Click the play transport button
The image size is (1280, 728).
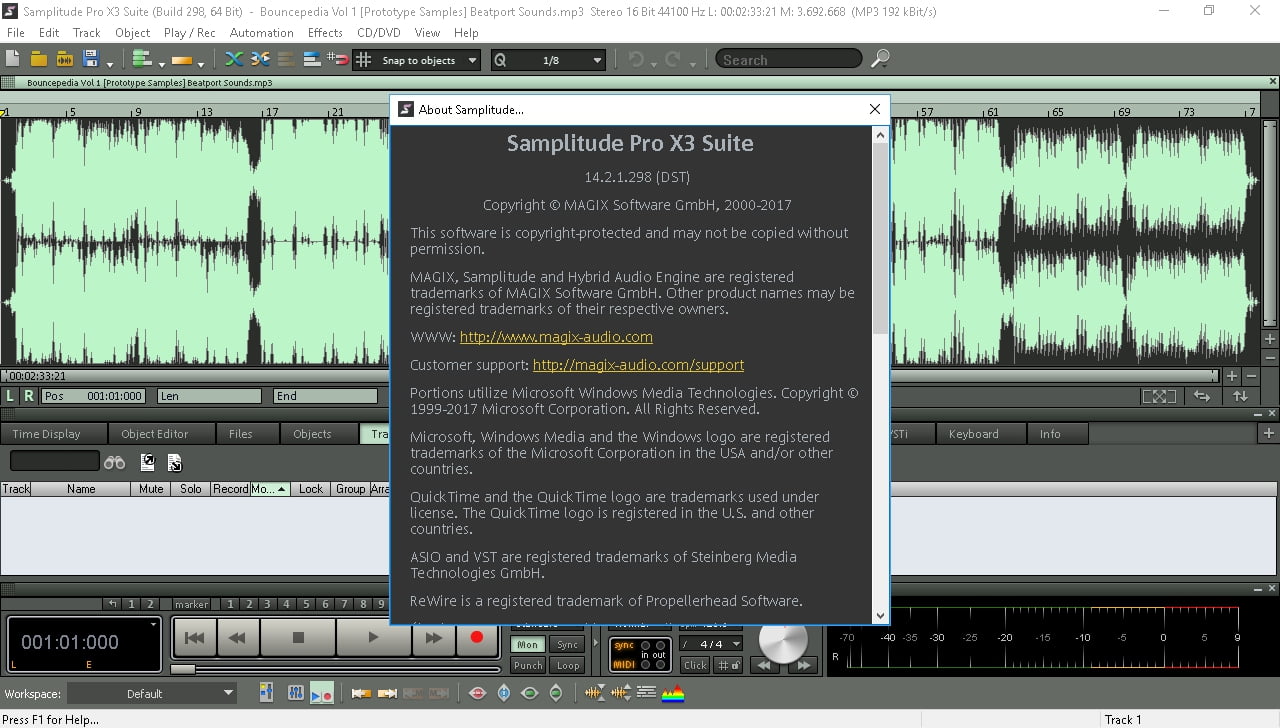373,637
